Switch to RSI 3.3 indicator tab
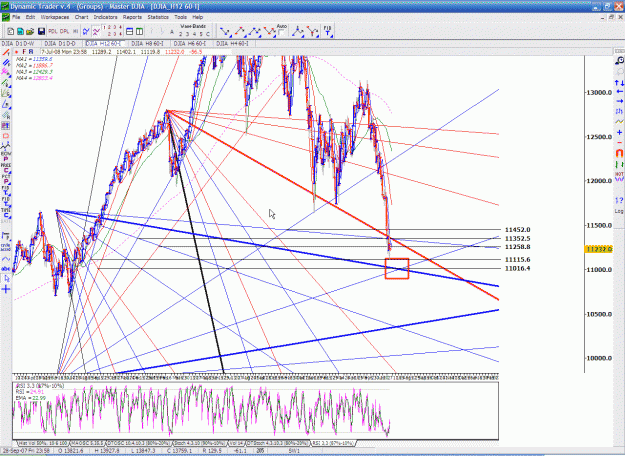The width and height of the screenshot is (625, 456). [x=333, y=443]
